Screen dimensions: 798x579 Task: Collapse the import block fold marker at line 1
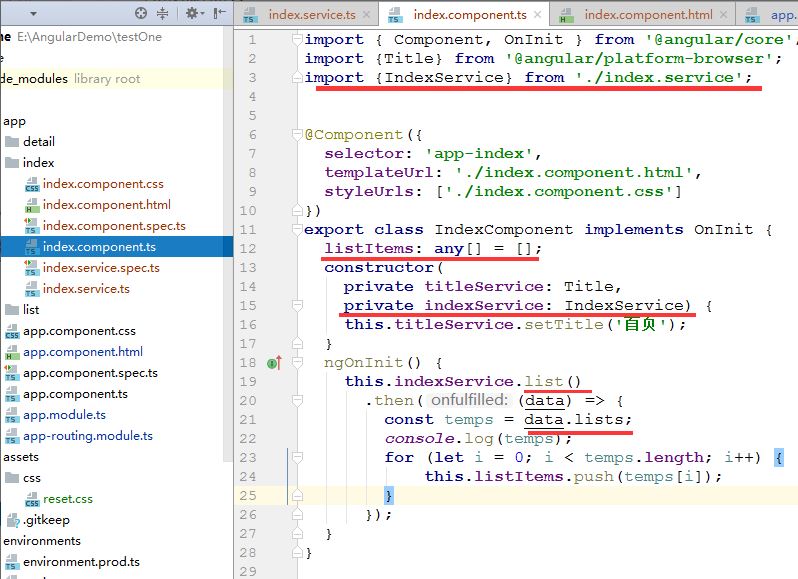[x=297, y=39]
